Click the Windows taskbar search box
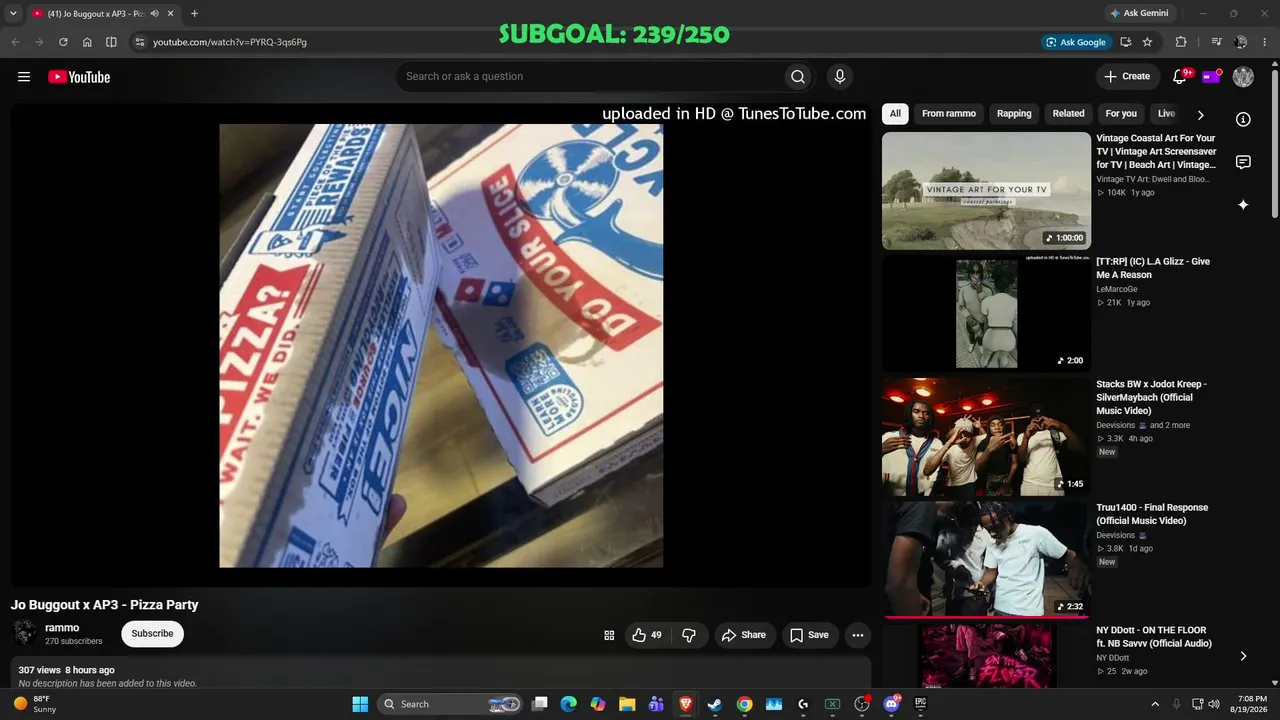This screenshot has height=720, width=1280. [x=451, y=704]
